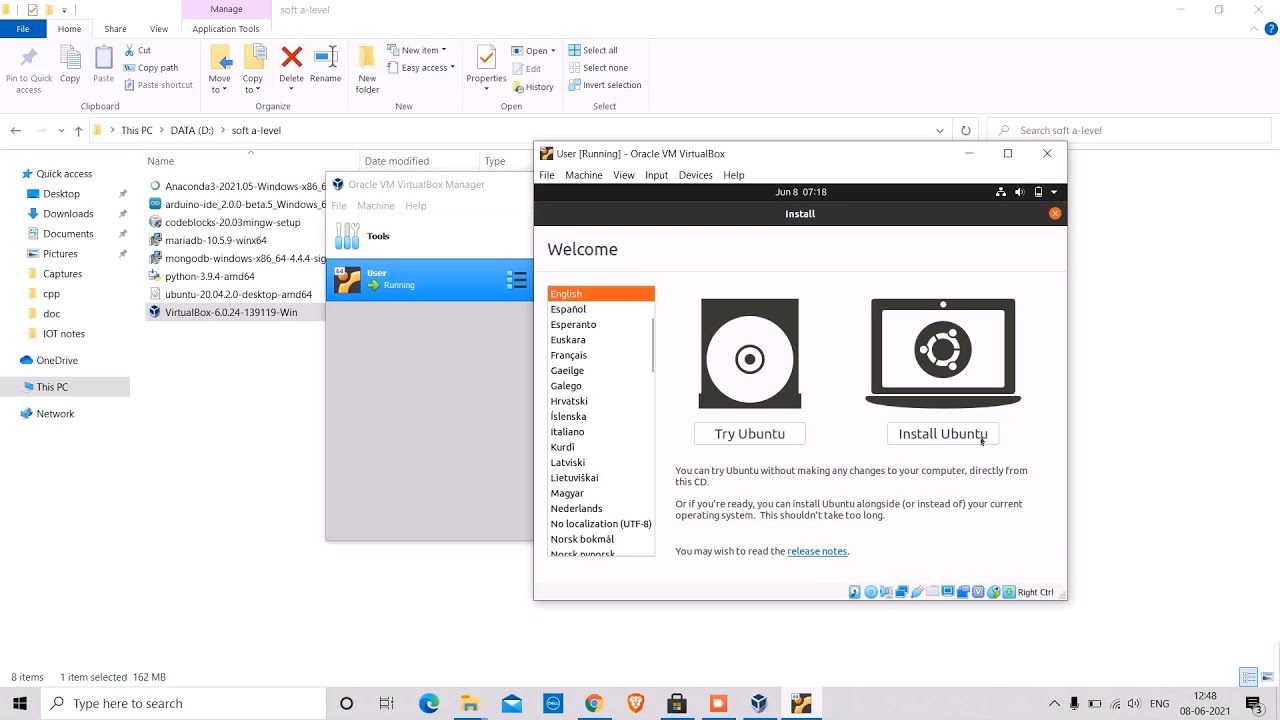Click the Ubuntu battery icon in top bar

pyautogui.click(x=1038, y=192)
